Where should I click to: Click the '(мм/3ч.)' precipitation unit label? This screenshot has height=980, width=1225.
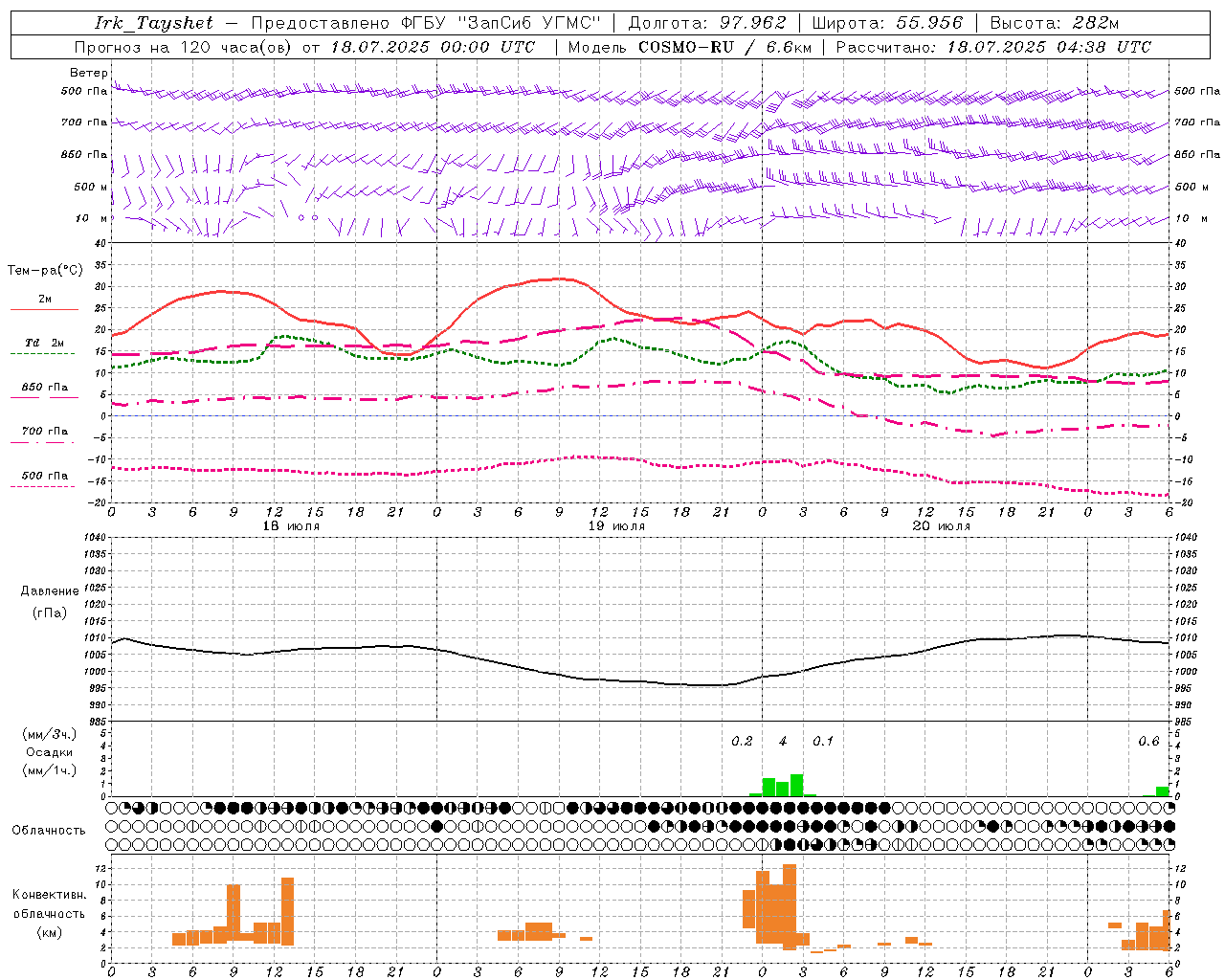point(49,734)
